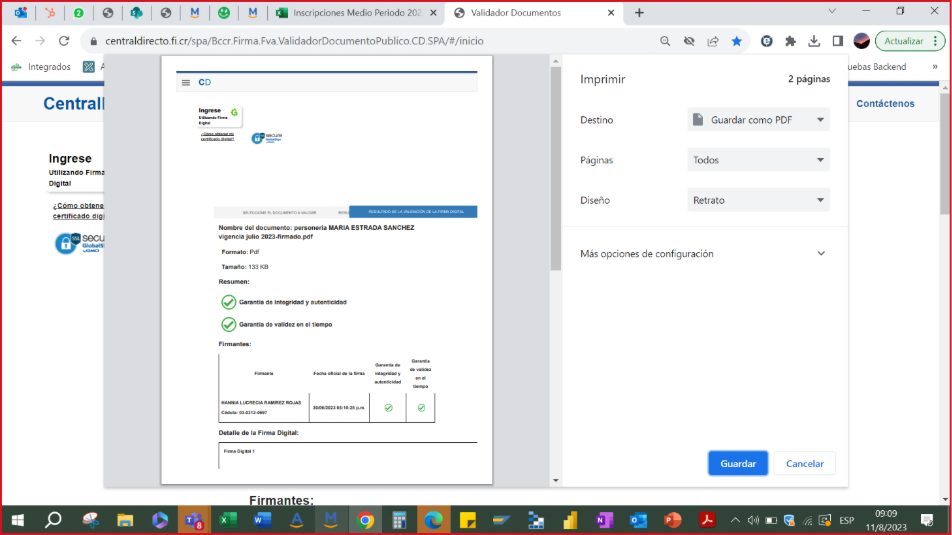This screenshot has width=952, height=535.
Task: Click the Guardar button in print dialog
Action: tap(738, 464)
